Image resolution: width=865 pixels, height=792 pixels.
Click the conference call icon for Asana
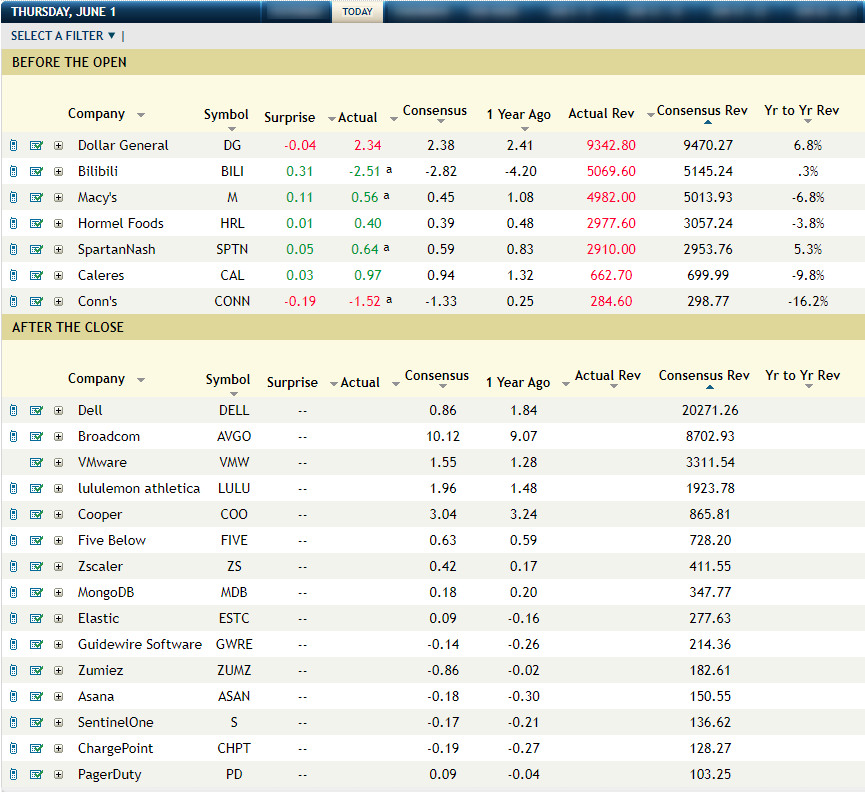coord(14,697)
